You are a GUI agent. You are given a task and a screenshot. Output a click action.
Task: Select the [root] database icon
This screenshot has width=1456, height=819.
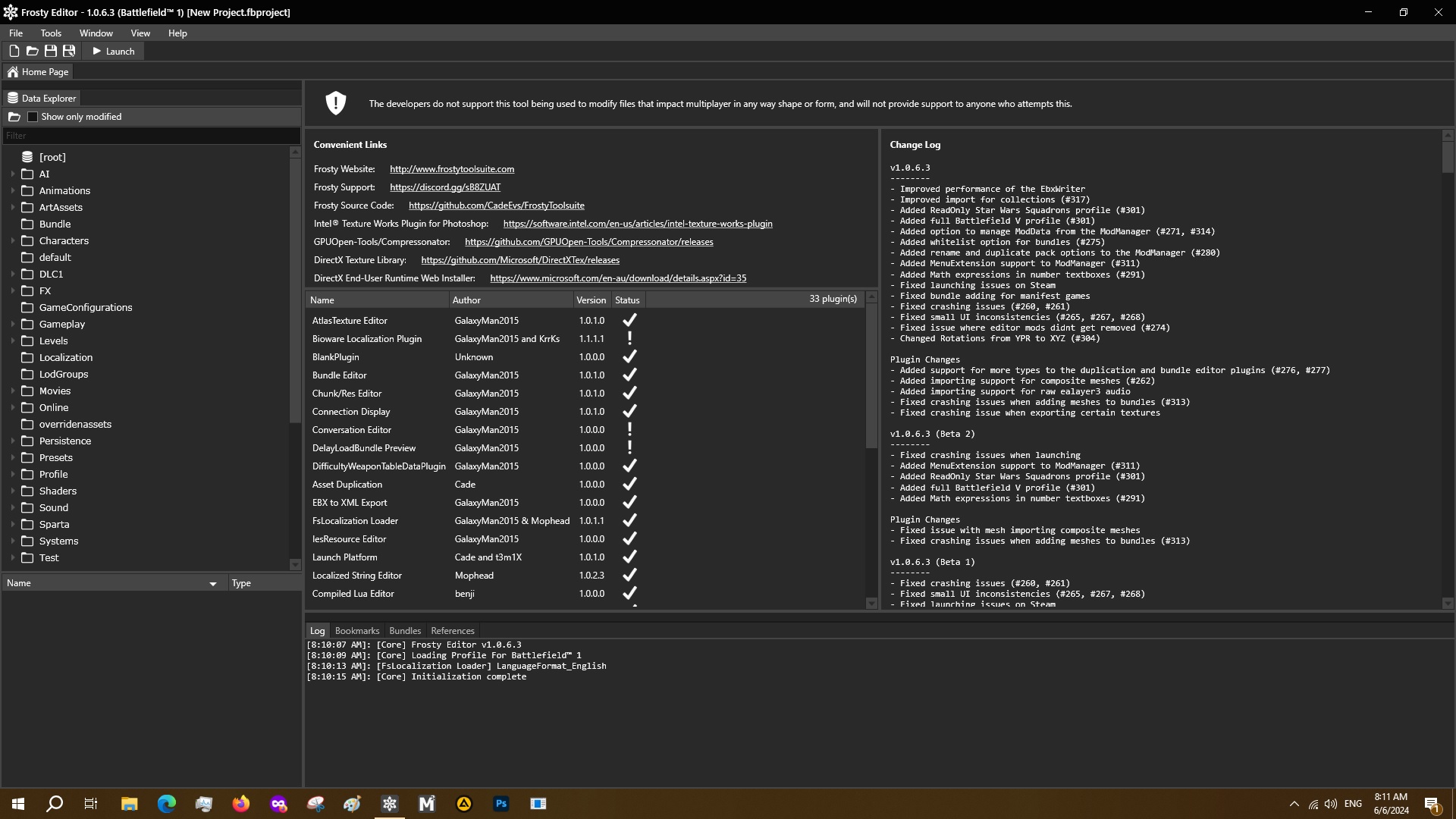27,157
